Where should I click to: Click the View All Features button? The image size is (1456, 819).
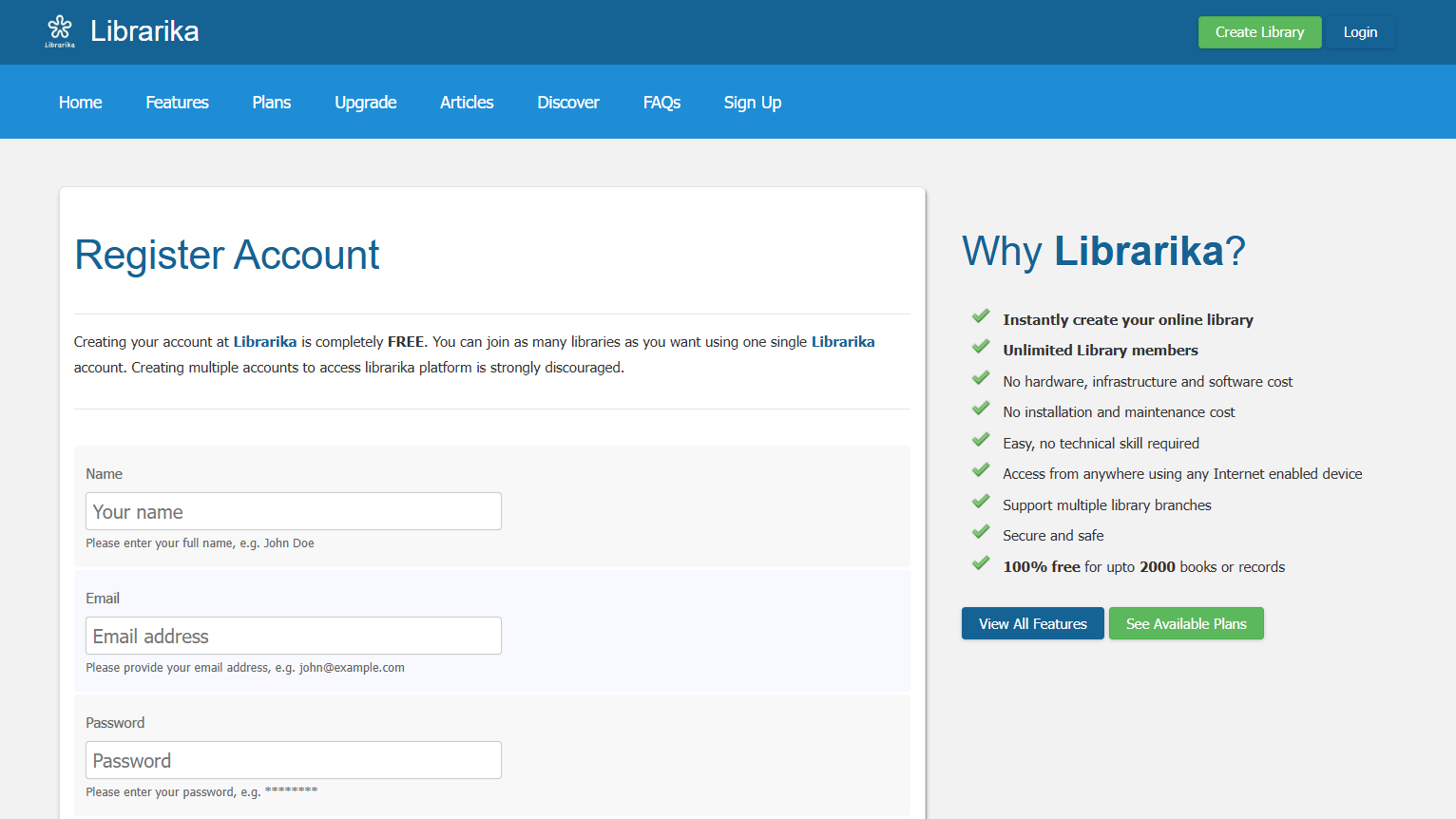pyautogui.click(x=1033, y=623)
